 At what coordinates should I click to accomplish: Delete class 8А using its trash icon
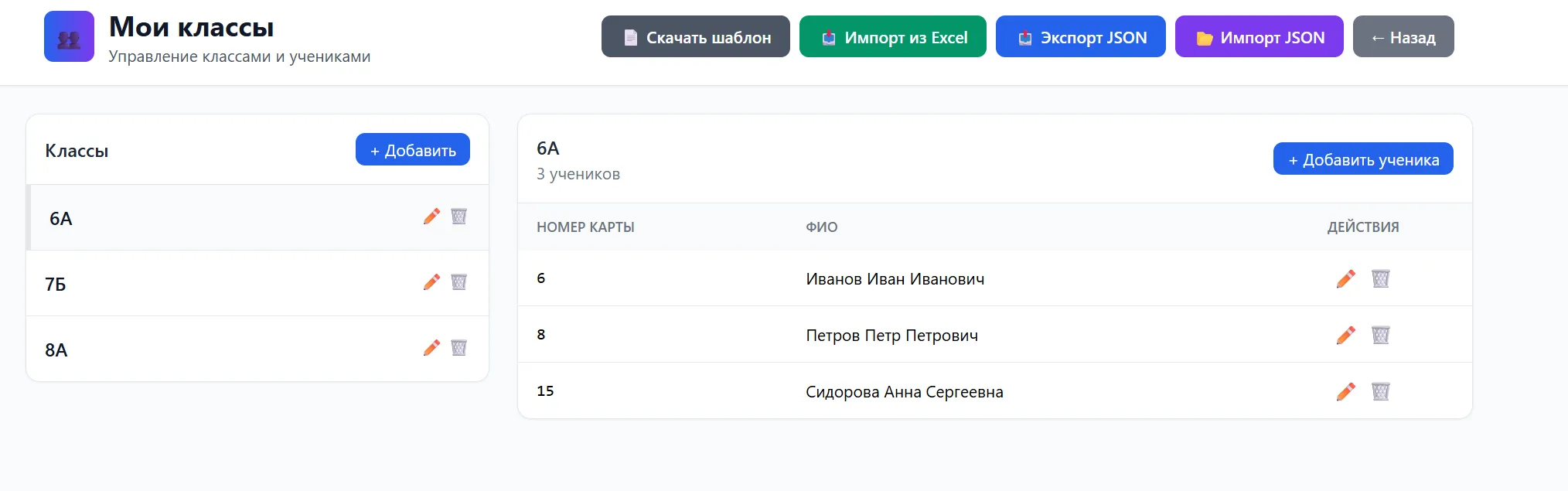pyautogui.click(x=458, y=348)
